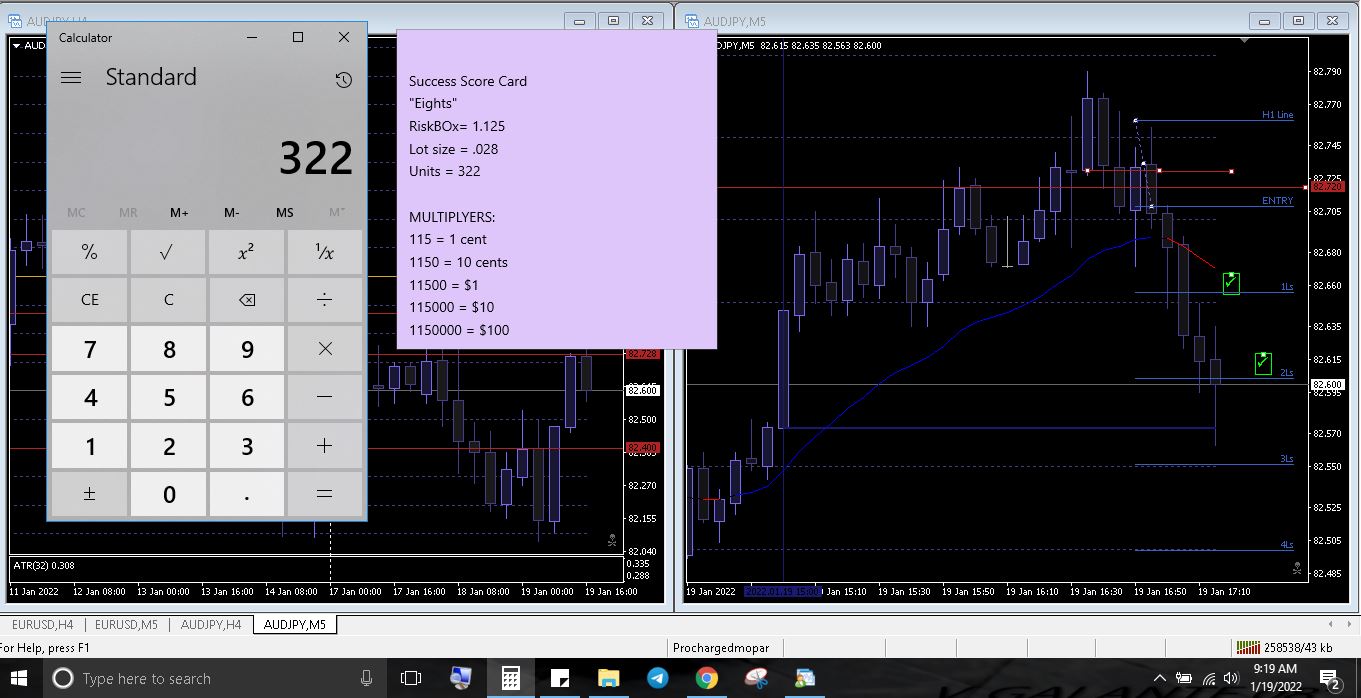
Task: Open the Calculator navigation hamburger menu
Action: [x=71, y=78]
